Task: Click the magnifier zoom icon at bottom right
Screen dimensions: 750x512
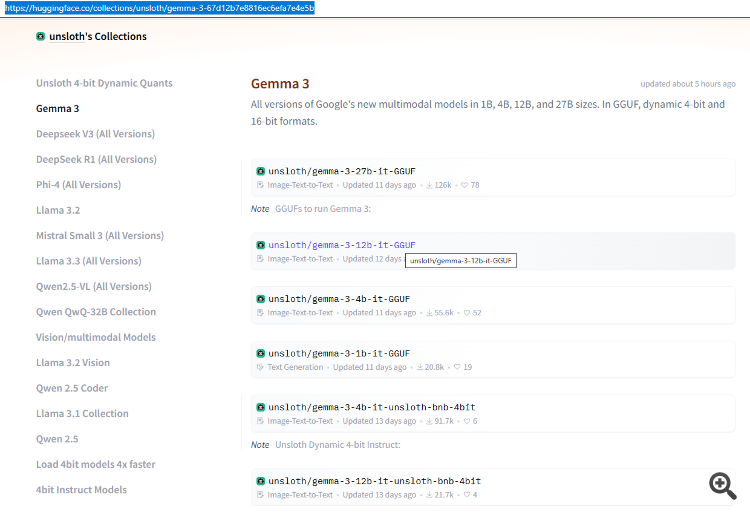Action: [x=722, y=486]
